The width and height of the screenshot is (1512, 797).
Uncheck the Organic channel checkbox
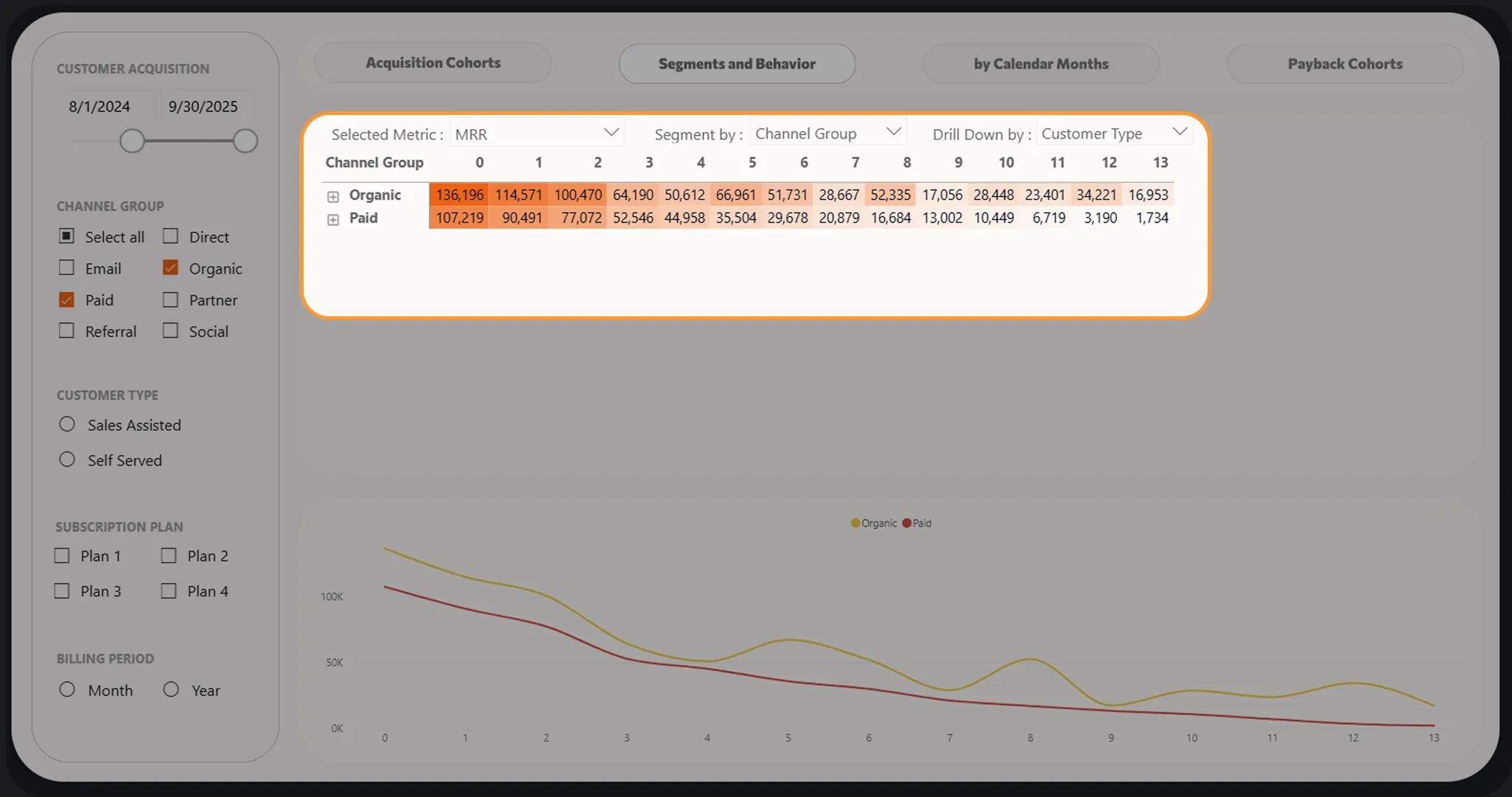pos(170,268)
